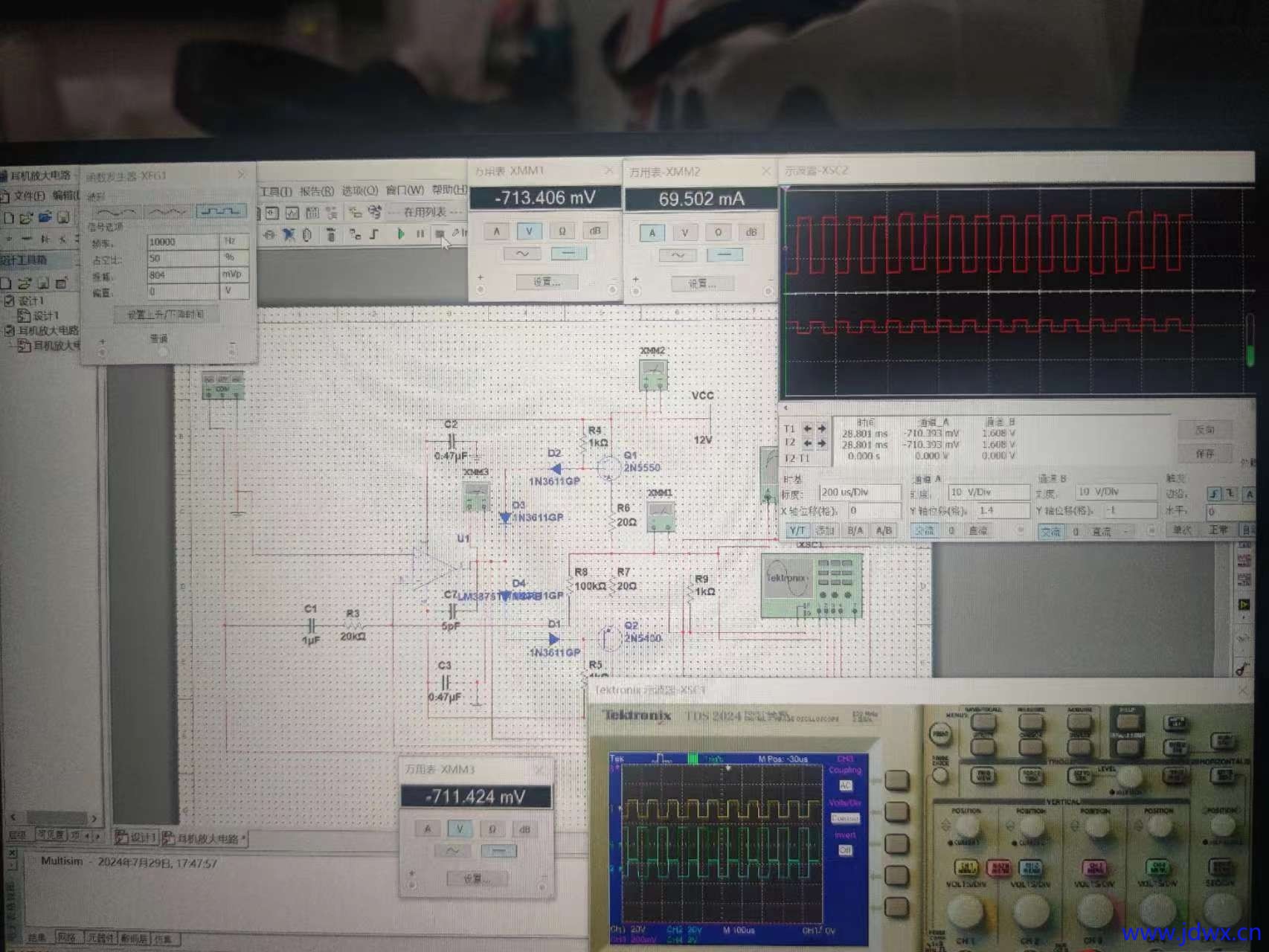Select DC signal mode in XMM1
The image size is (1269, 952).
click(568, 254)
